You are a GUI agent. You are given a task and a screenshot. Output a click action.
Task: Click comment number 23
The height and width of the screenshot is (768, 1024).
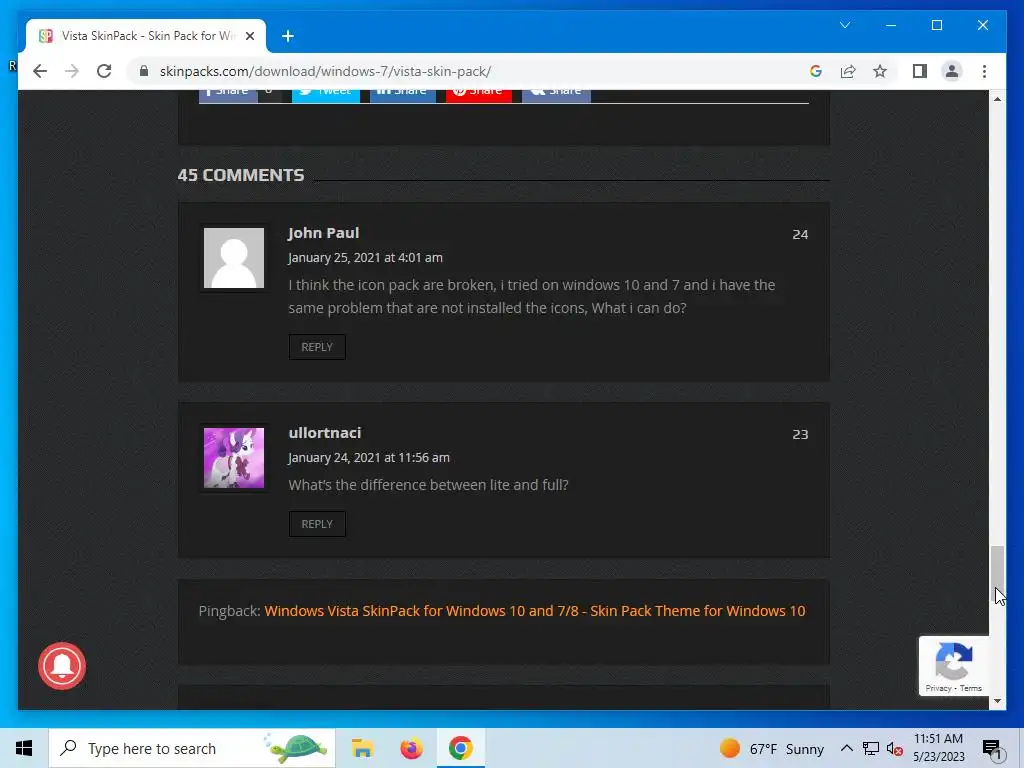pyautogui.click(x=800, y=434)
